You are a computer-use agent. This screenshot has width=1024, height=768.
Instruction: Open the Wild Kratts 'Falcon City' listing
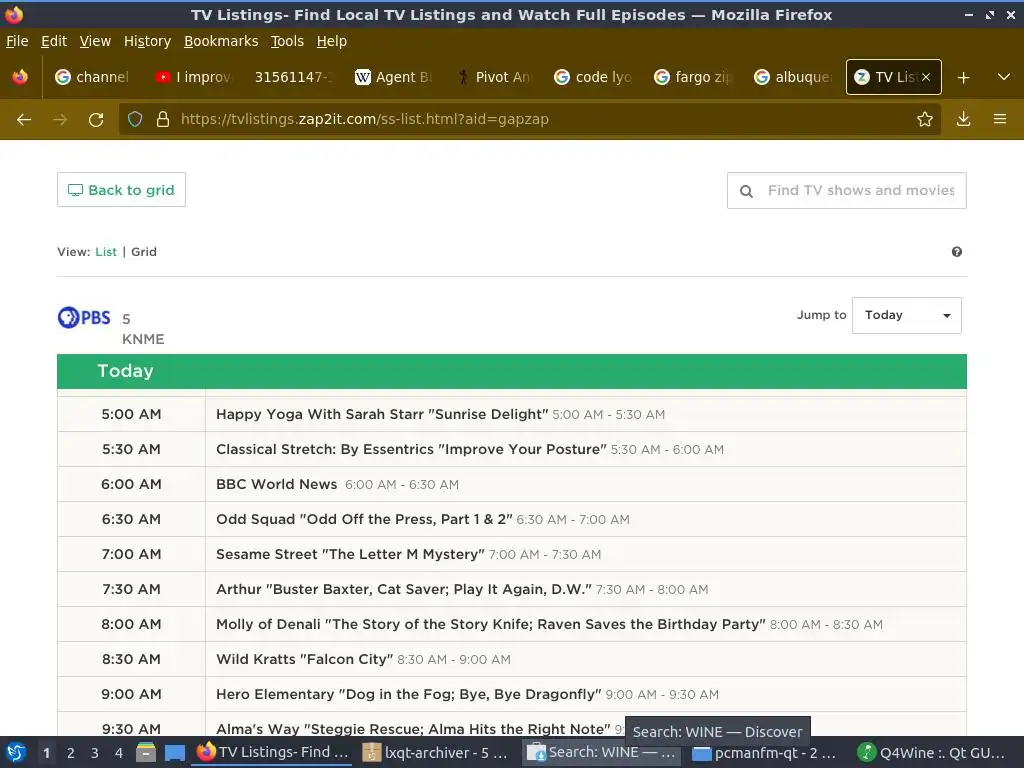point(304,660)
